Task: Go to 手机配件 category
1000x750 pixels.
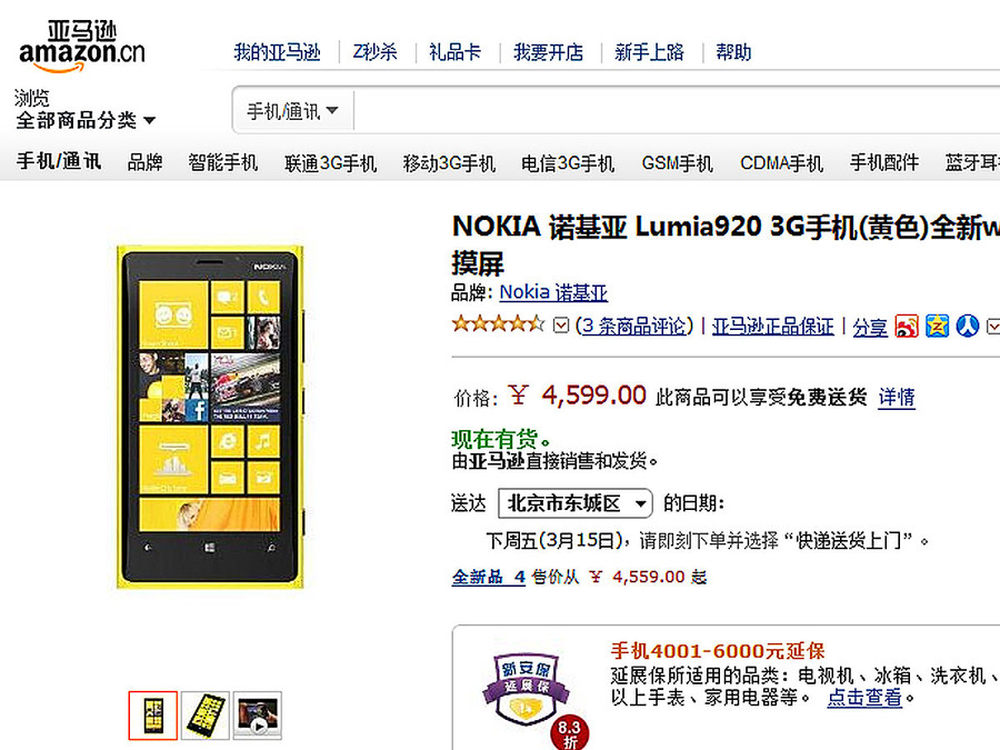Action: (x=884, y=163)
